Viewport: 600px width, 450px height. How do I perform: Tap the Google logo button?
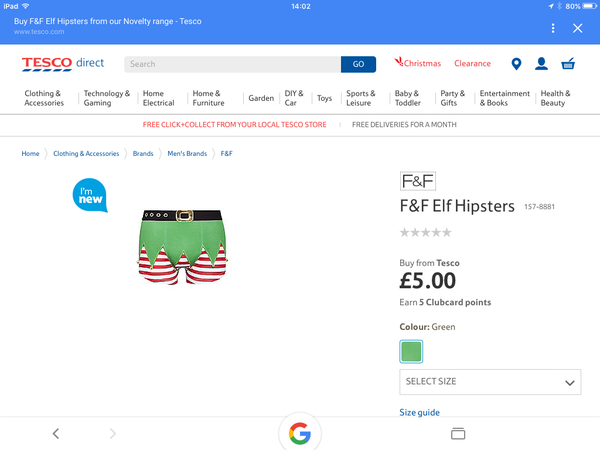coord(300,433)
